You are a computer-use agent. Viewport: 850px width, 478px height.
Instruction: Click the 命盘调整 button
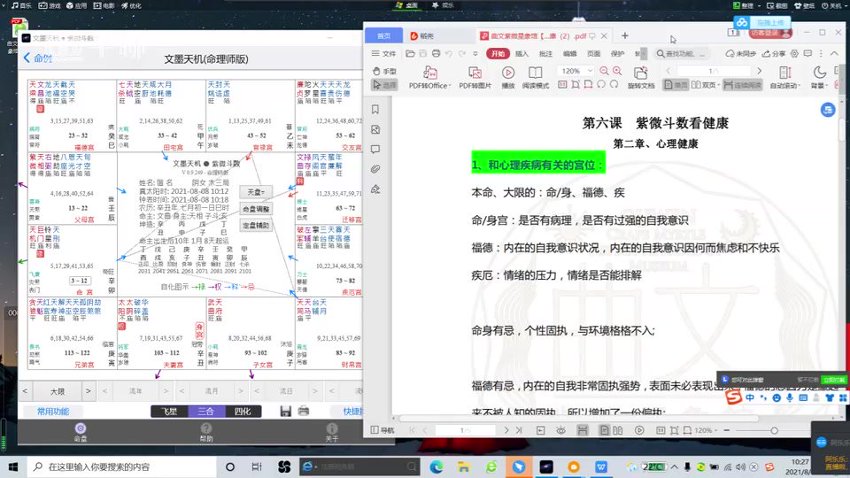click(256, 209)
